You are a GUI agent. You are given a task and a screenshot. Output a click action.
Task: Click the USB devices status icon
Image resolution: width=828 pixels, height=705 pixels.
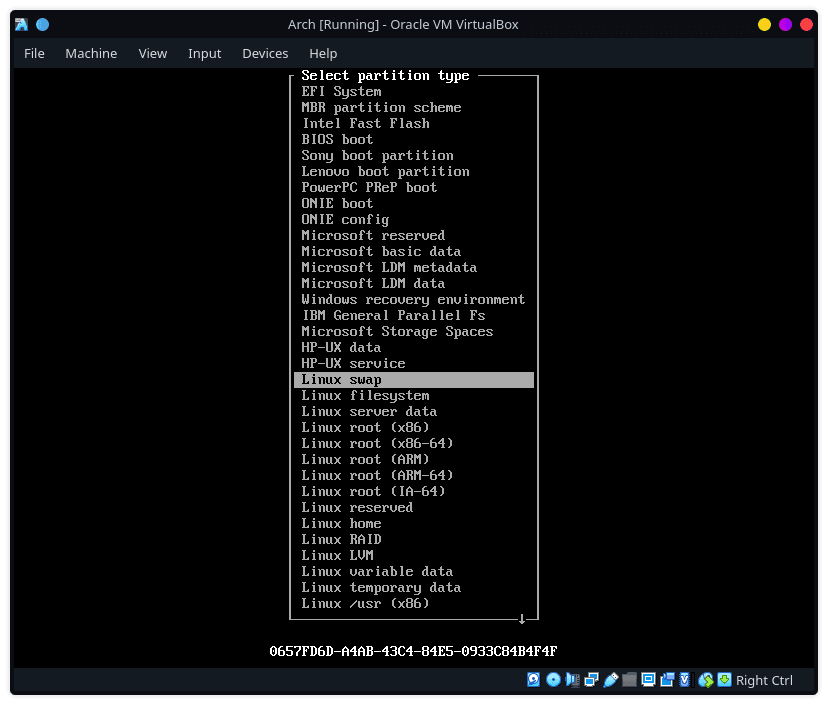pyautogui.click(x=610, y=680)
